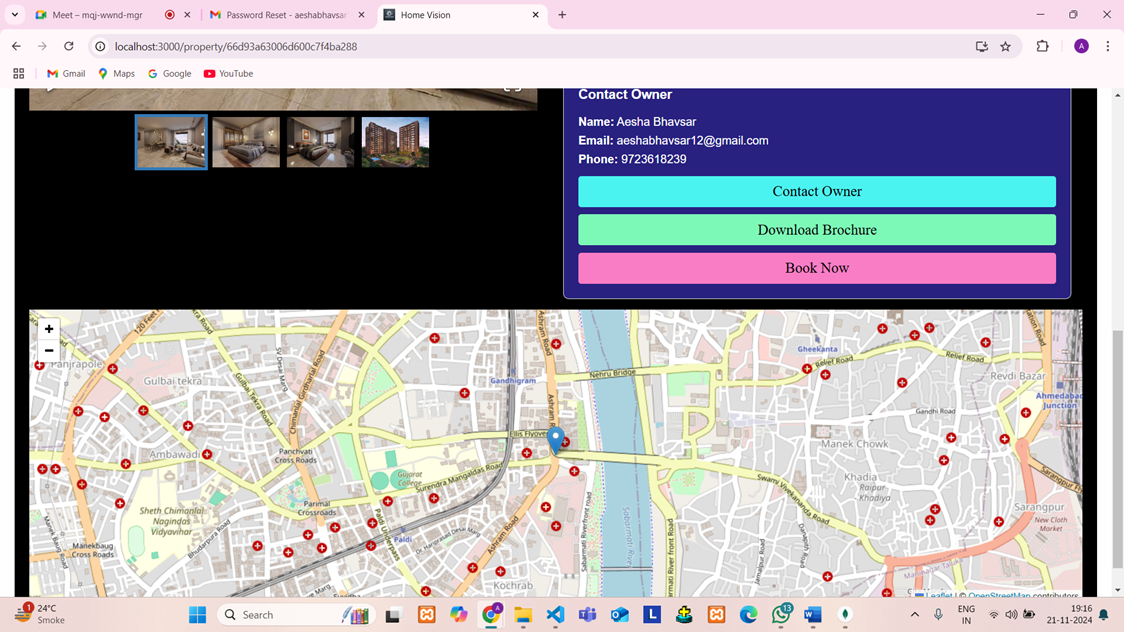
Task: Click the Download Brochure button
Action: [817, 229]
